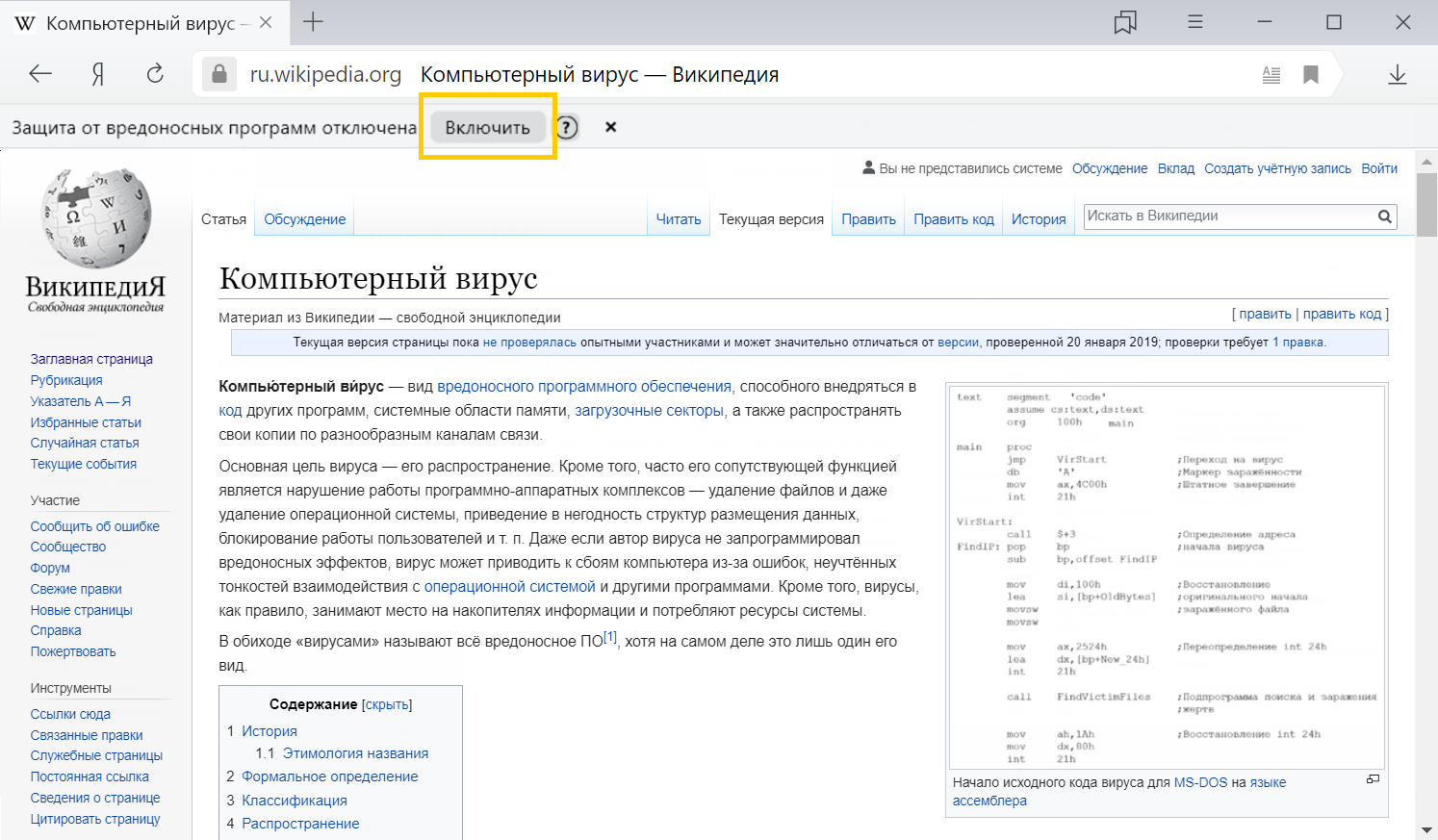Click the '1 правка' link in the notice
This screenshot has width=1438, height=840.
[x=1298, y=342]
